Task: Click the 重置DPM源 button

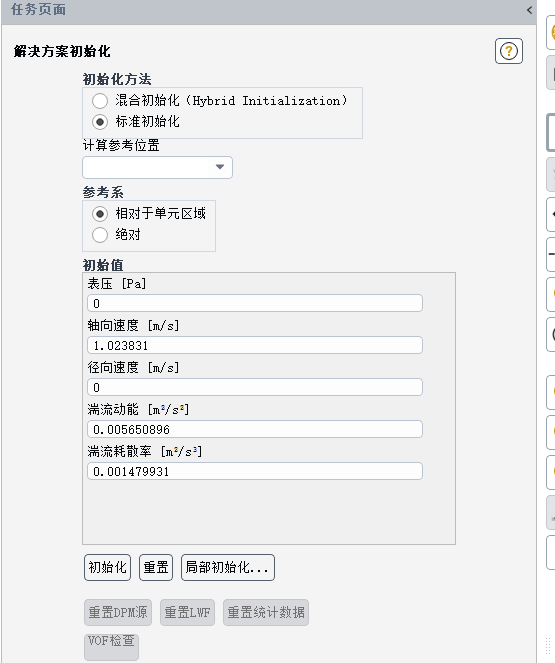Action: pos(118,612)
